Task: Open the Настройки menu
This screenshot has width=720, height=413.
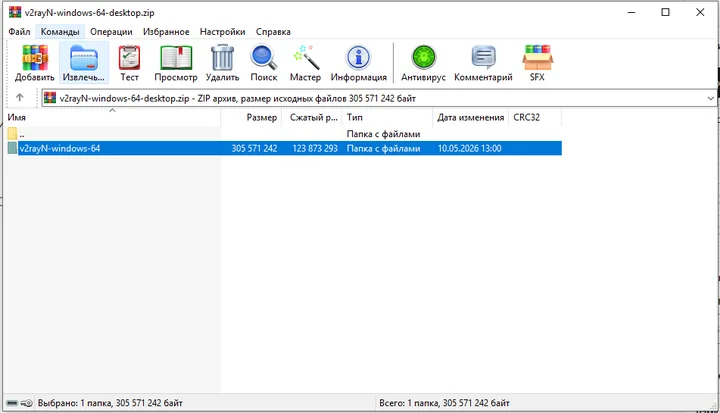Action: click(x=222, y=32)
